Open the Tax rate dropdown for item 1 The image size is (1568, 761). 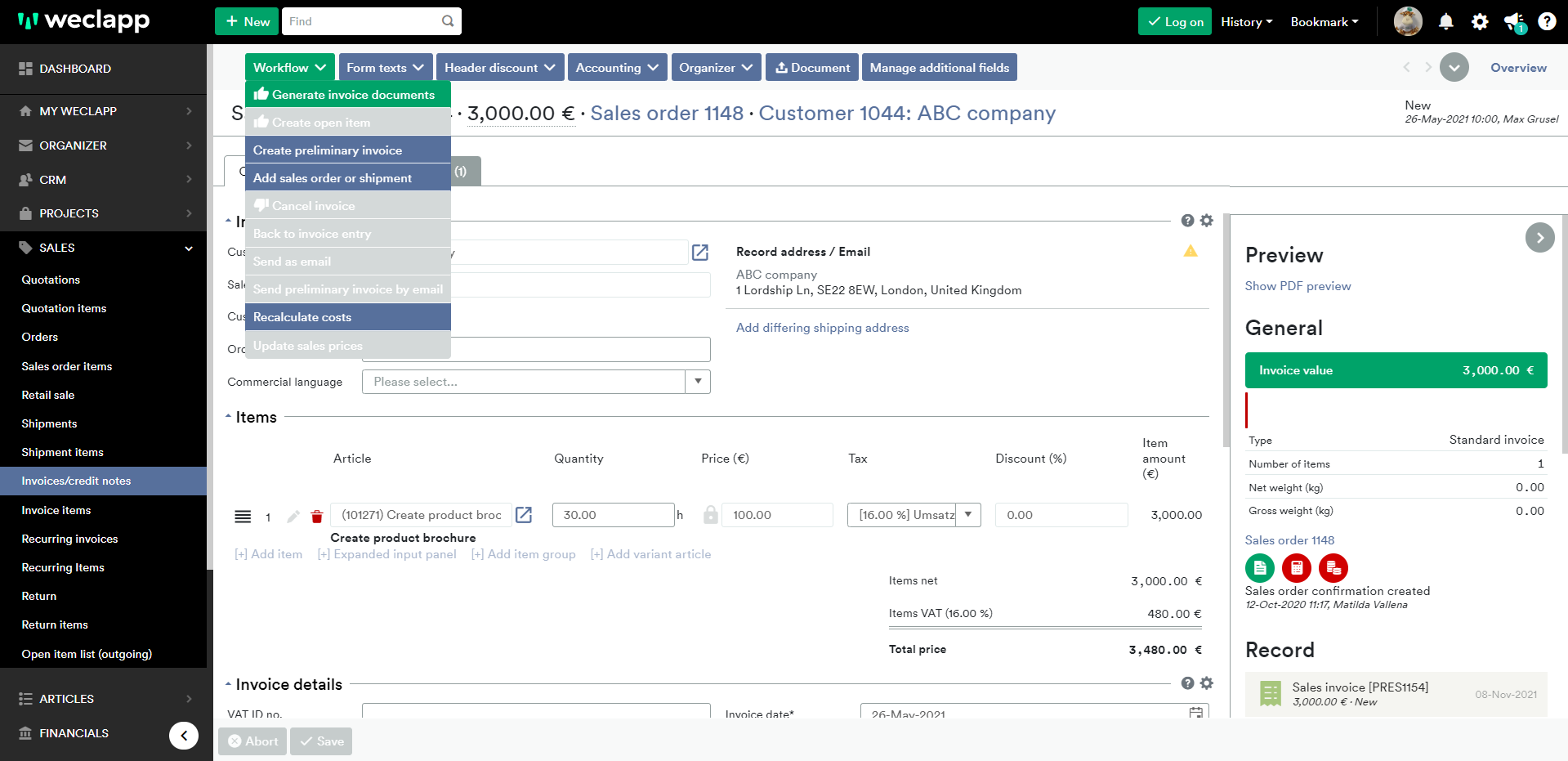pos(968,515)
